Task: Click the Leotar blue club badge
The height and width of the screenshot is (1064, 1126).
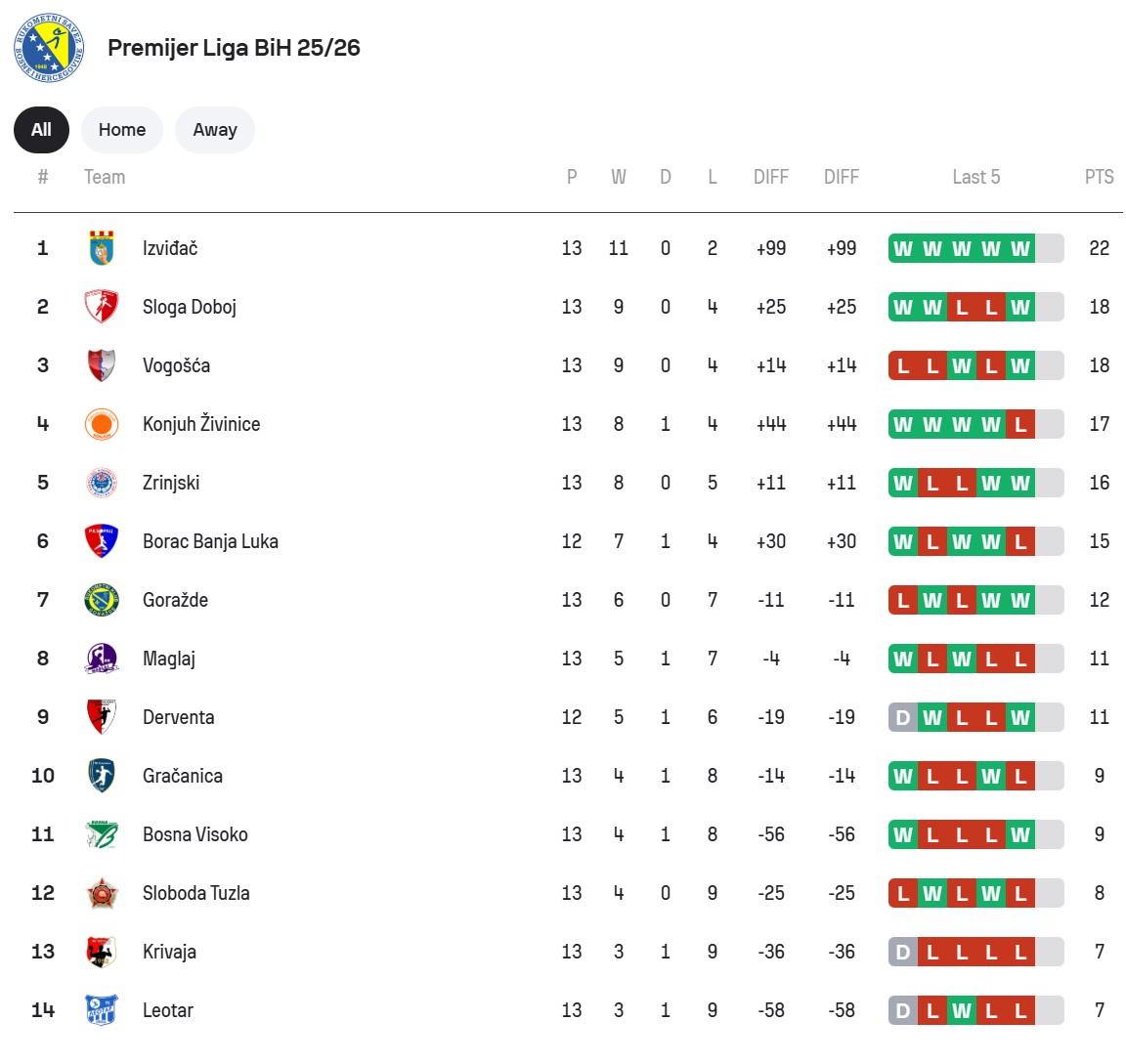Action: pyautogui.click(x=102, y=1010)
